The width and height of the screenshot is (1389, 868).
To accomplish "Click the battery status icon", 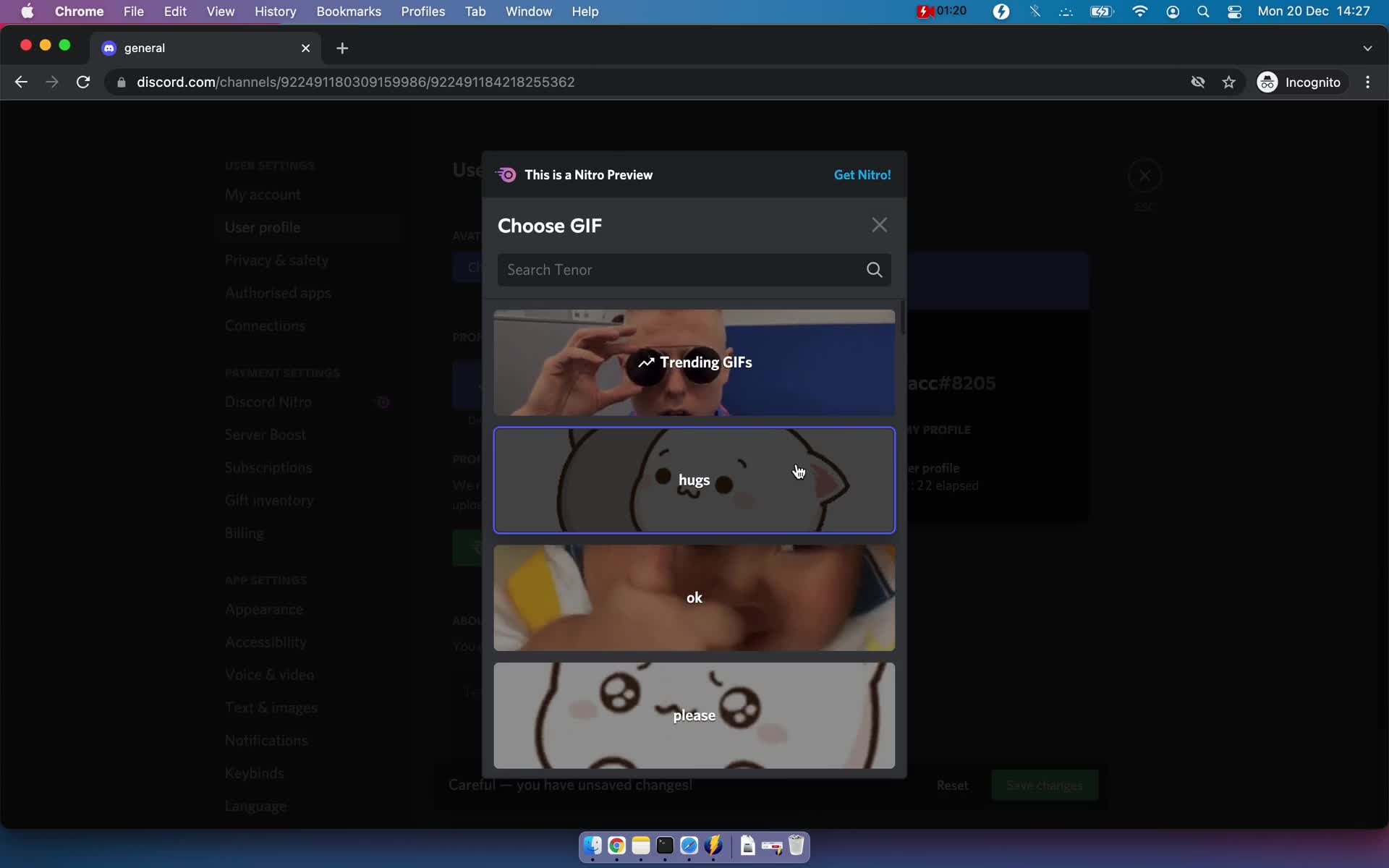I will (x=1102, y=12).
